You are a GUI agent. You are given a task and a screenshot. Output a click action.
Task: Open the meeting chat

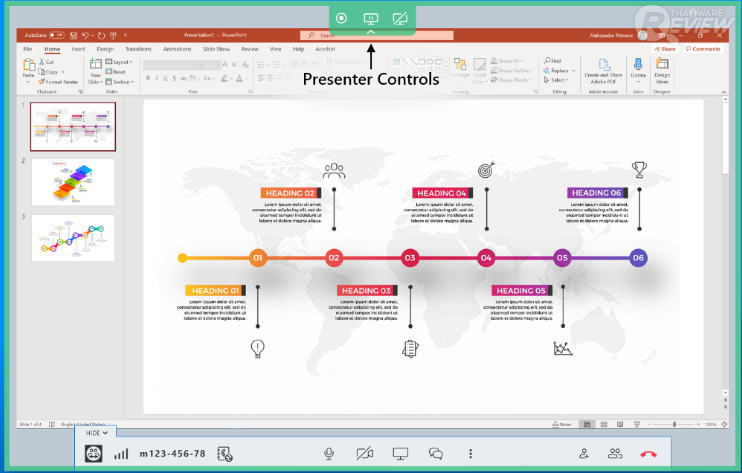[x=436, y=454]
